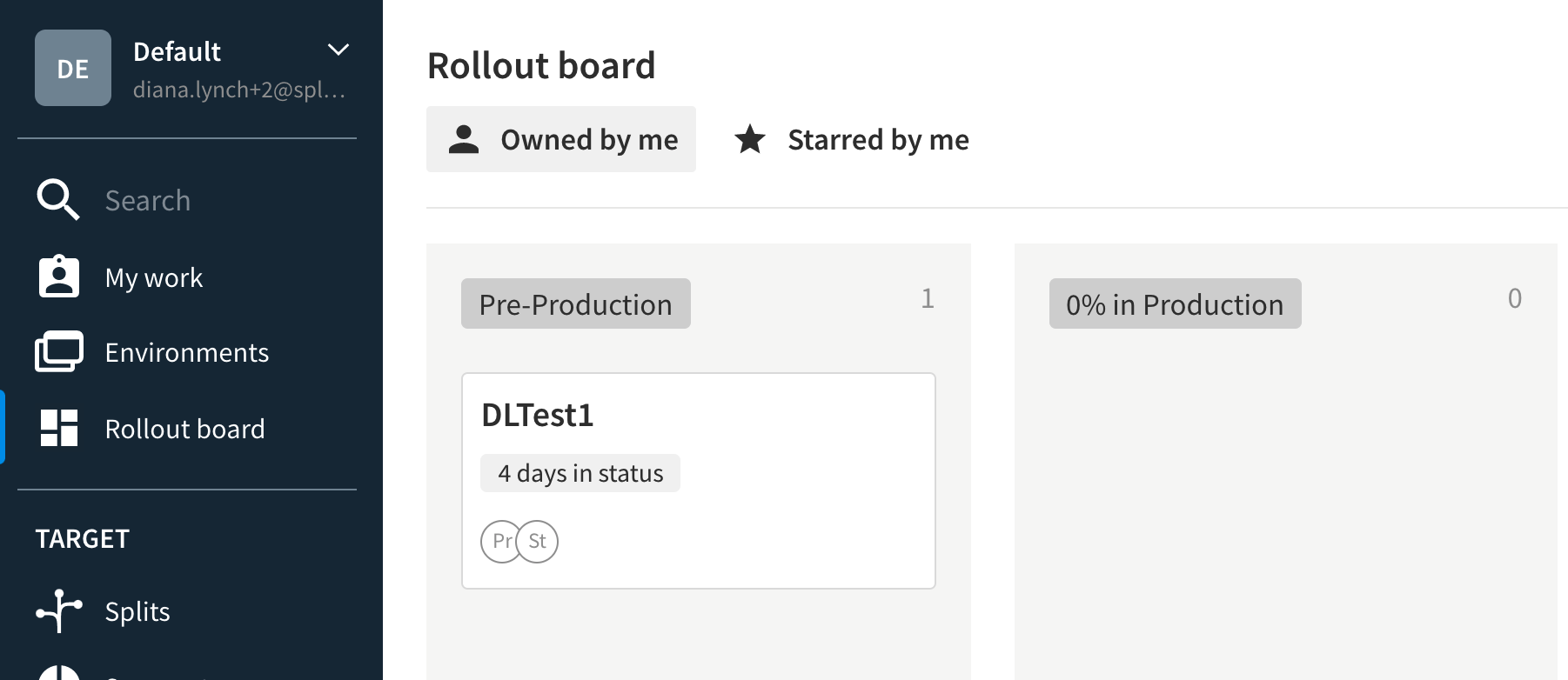1568x680 pixels.
Task: Toggle the Starred by me filter
Action: (852, 139)
